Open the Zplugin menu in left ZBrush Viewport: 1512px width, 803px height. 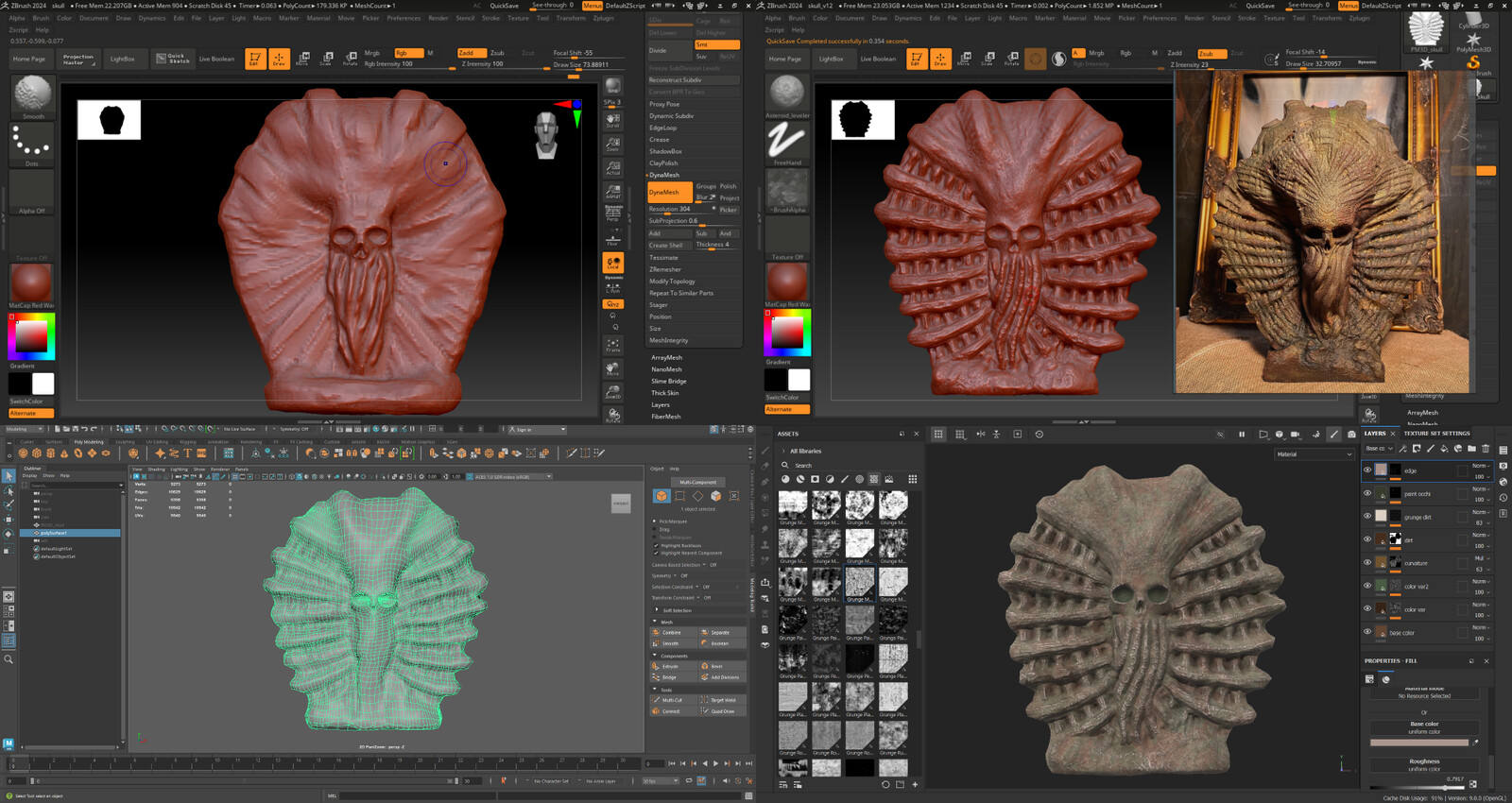click(x=603, y=18)
